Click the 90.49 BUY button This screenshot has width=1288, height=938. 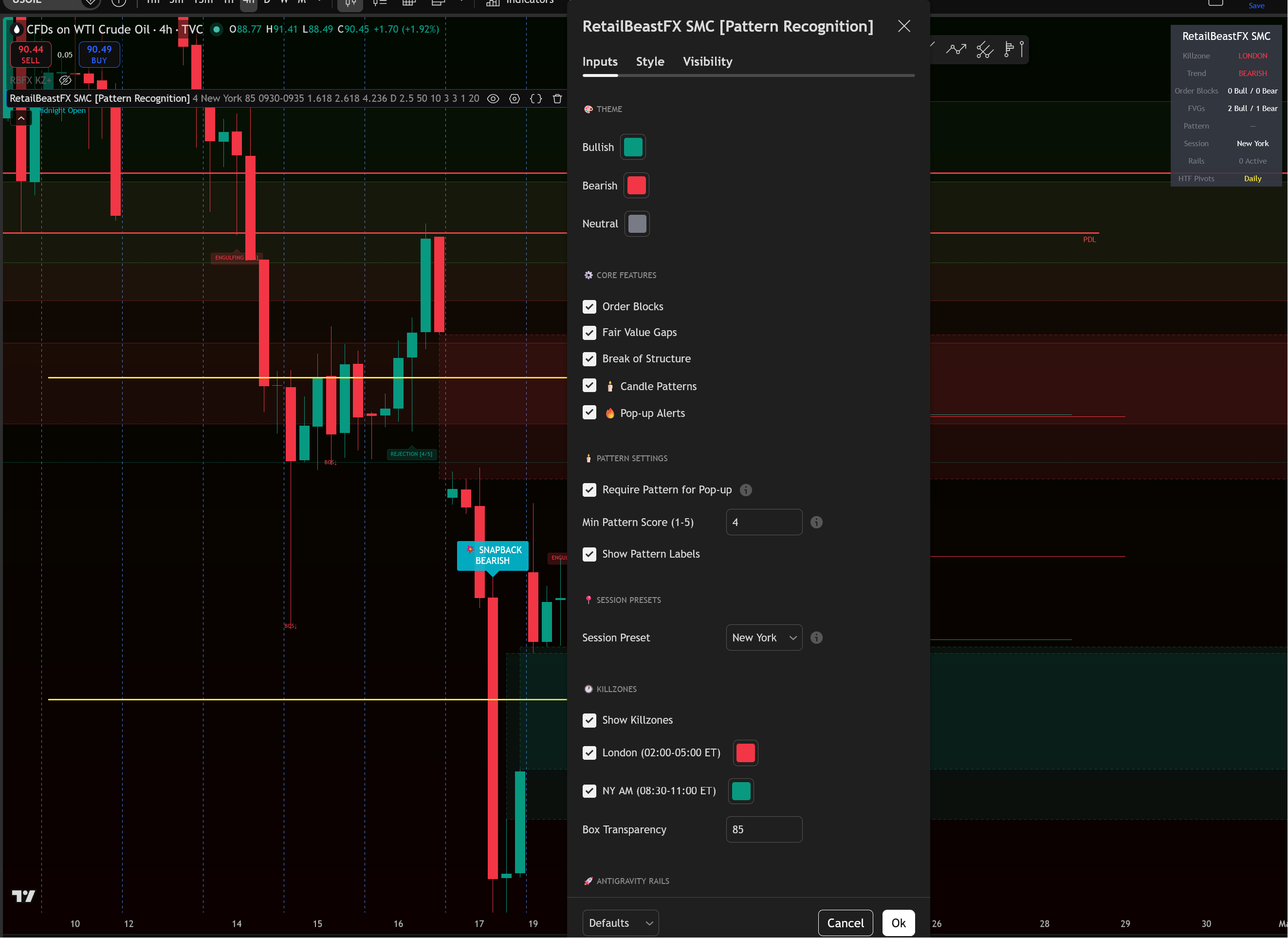coord(99,55)
